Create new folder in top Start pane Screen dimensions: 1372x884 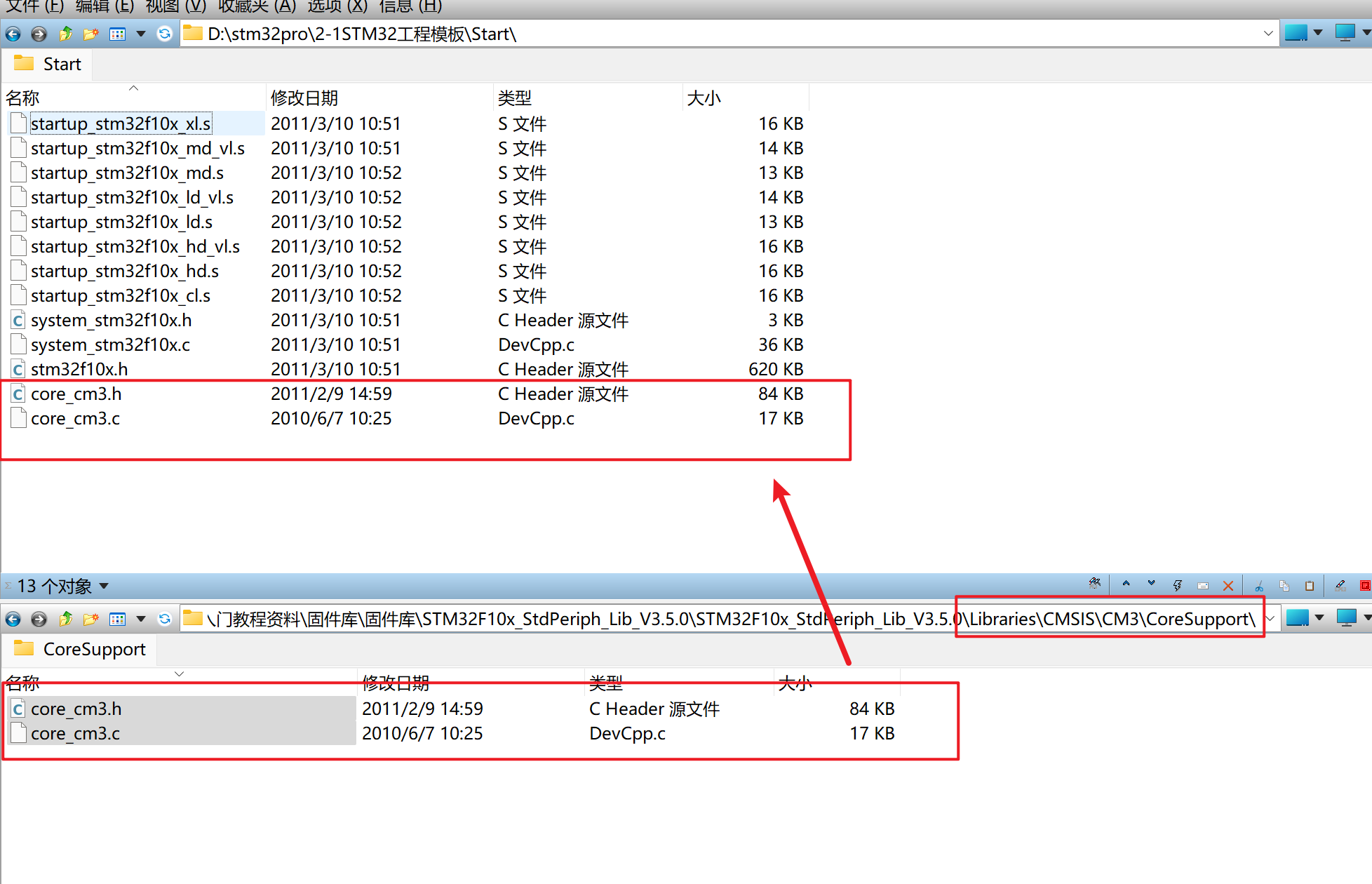[x=91, y=34]
